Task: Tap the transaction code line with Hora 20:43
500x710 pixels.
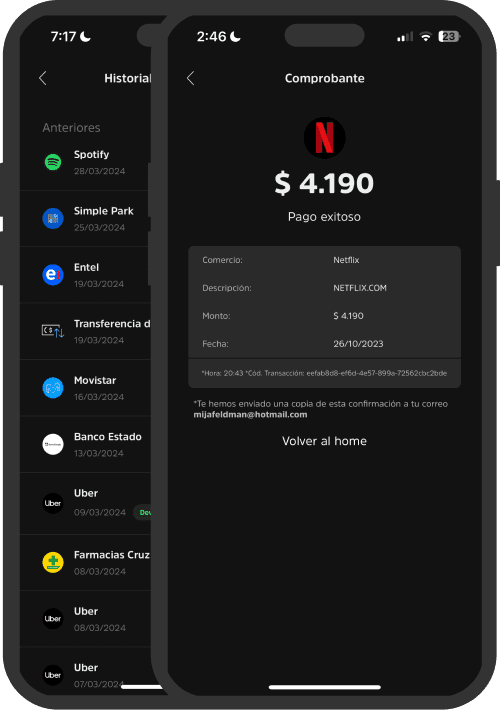Action: (x=324, y=373)
